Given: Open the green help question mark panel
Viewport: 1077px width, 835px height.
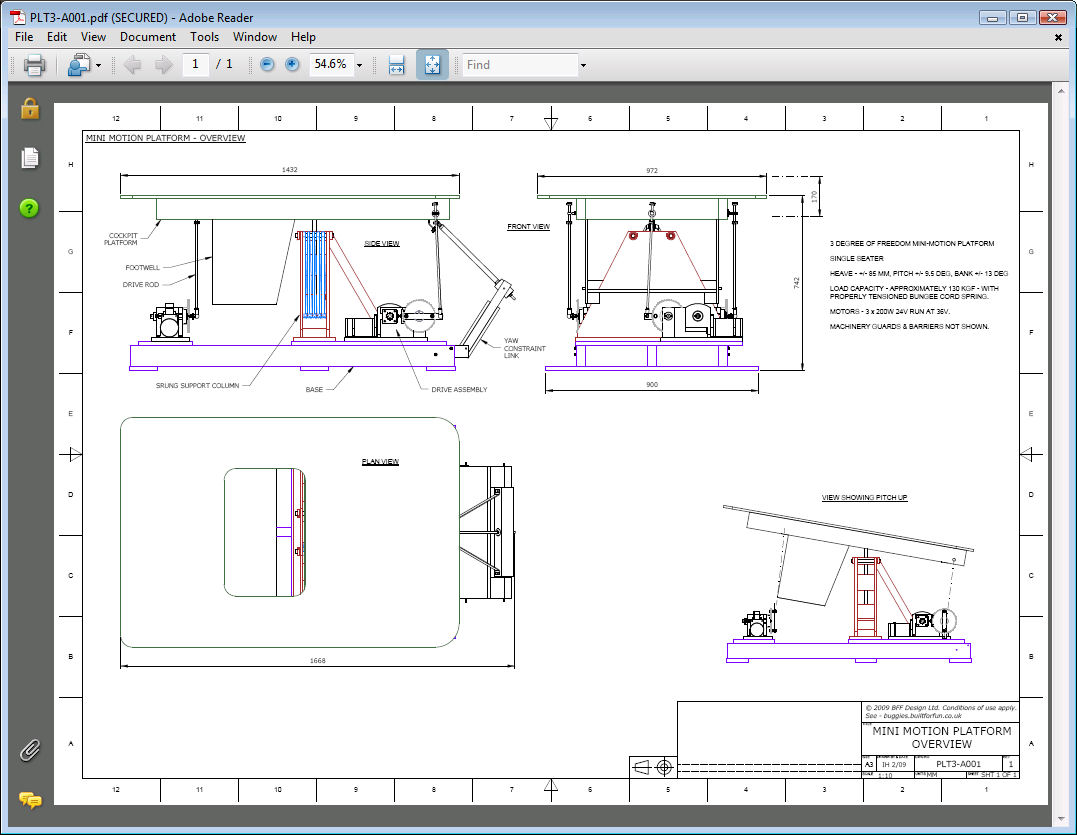Looking at the screenshot, I should tap(30, 208).
